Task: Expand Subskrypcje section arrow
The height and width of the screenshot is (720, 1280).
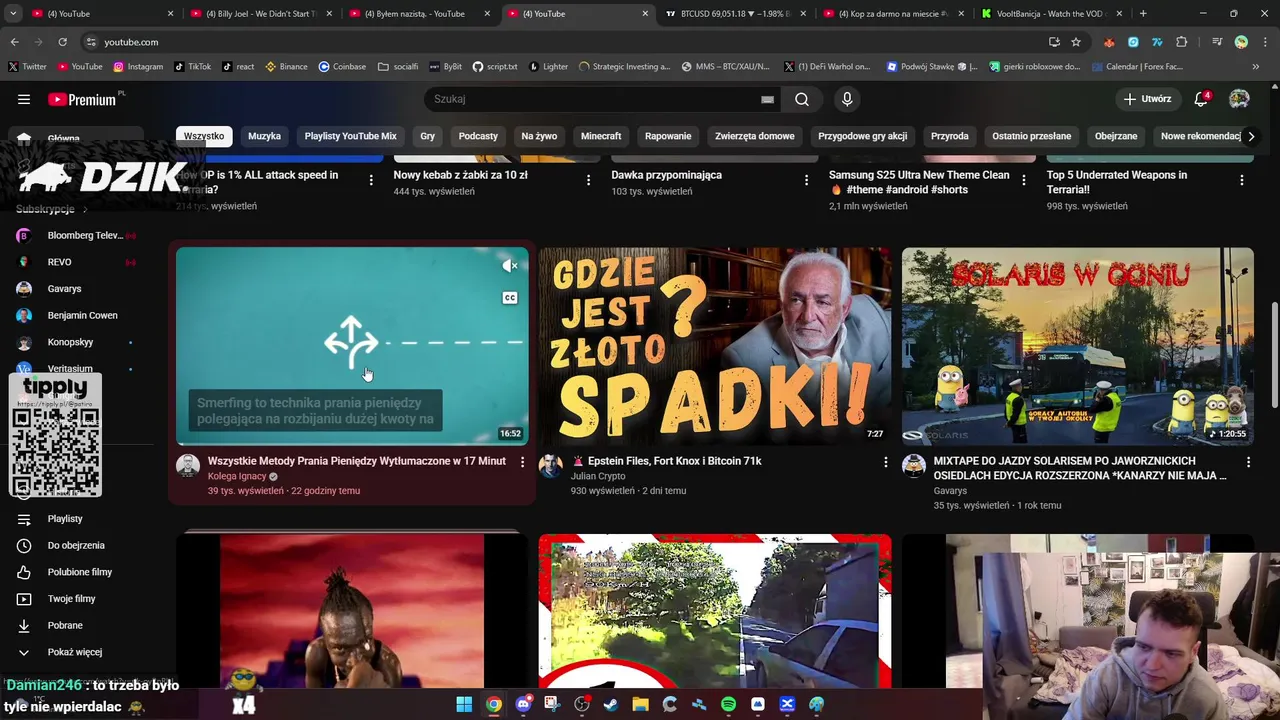Action: click(85, 209)
